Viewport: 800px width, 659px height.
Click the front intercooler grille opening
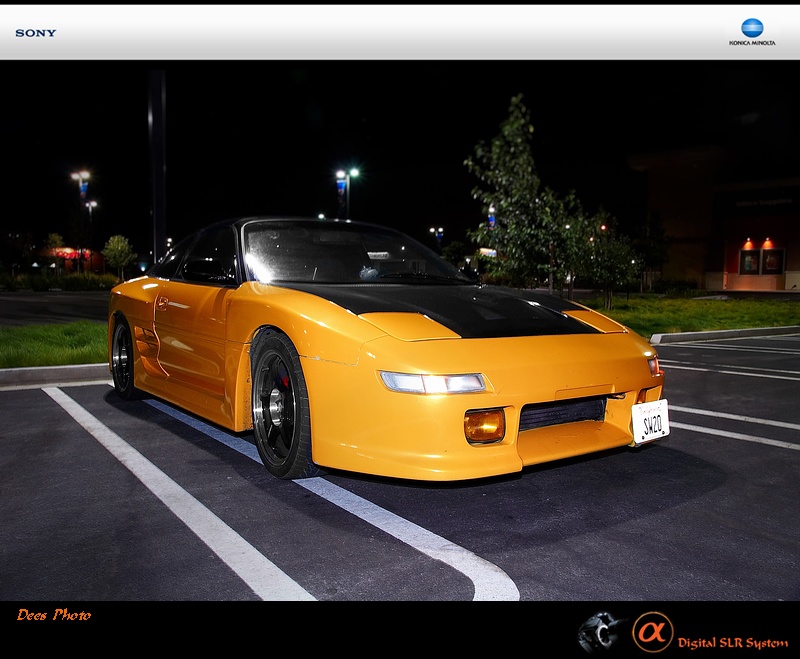coord(562,413)
